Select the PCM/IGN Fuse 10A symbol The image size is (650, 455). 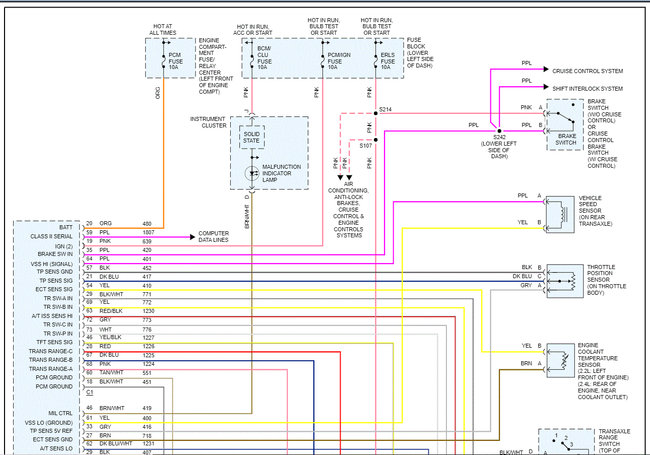tap(323, 61)
